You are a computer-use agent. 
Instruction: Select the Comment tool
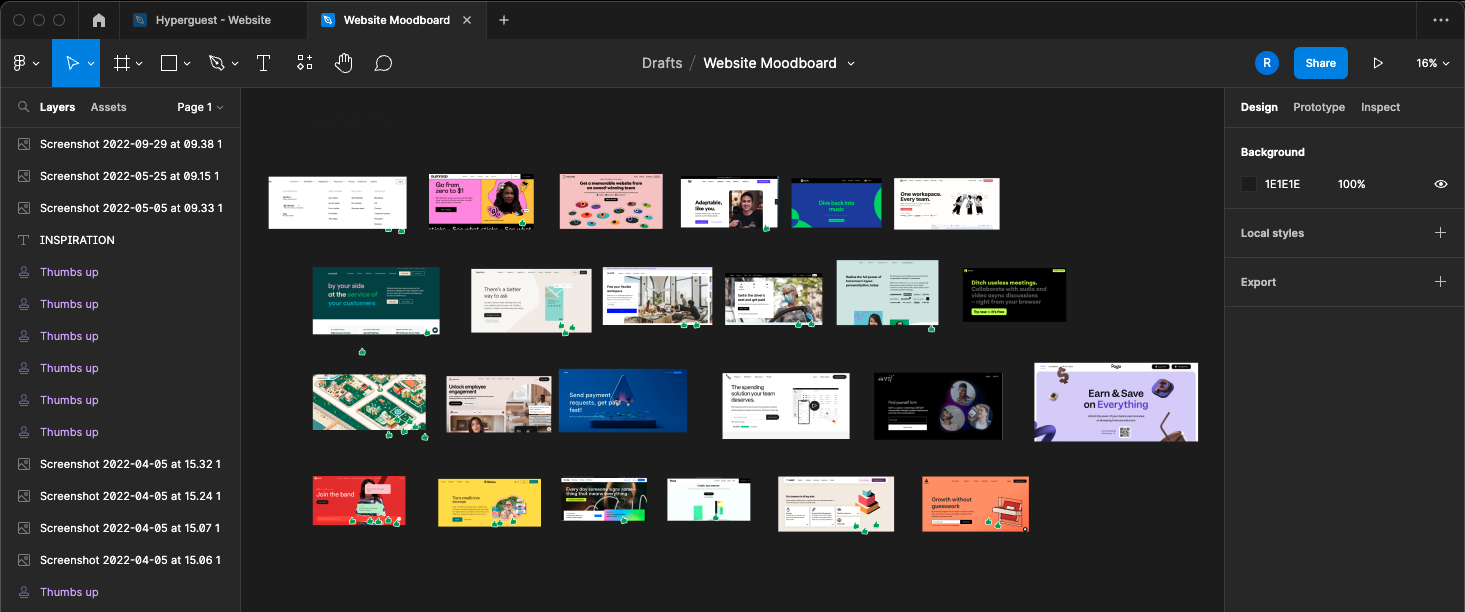point(383,63)
